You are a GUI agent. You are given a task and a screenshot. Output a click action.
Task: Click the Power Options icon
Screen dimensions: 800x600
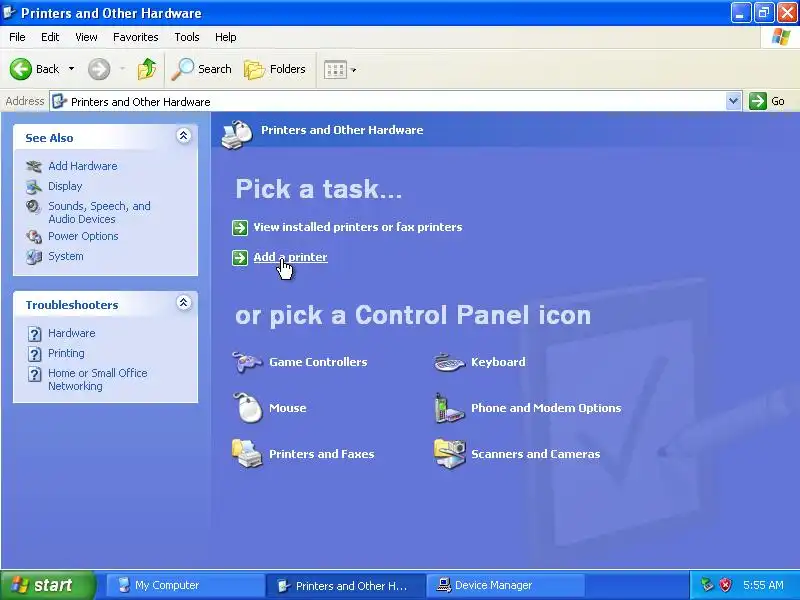(x=34, y=236)
